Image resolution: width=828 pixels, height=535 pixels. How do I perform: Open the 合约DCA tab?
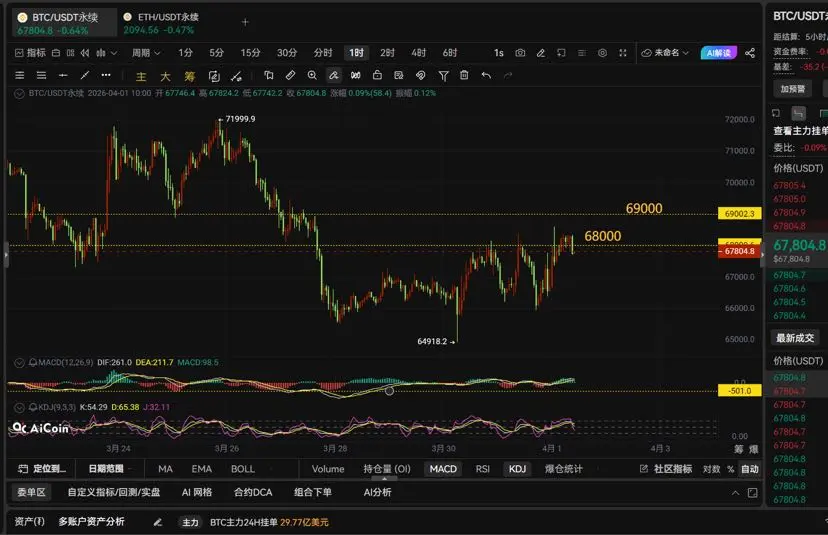[253, 493]
